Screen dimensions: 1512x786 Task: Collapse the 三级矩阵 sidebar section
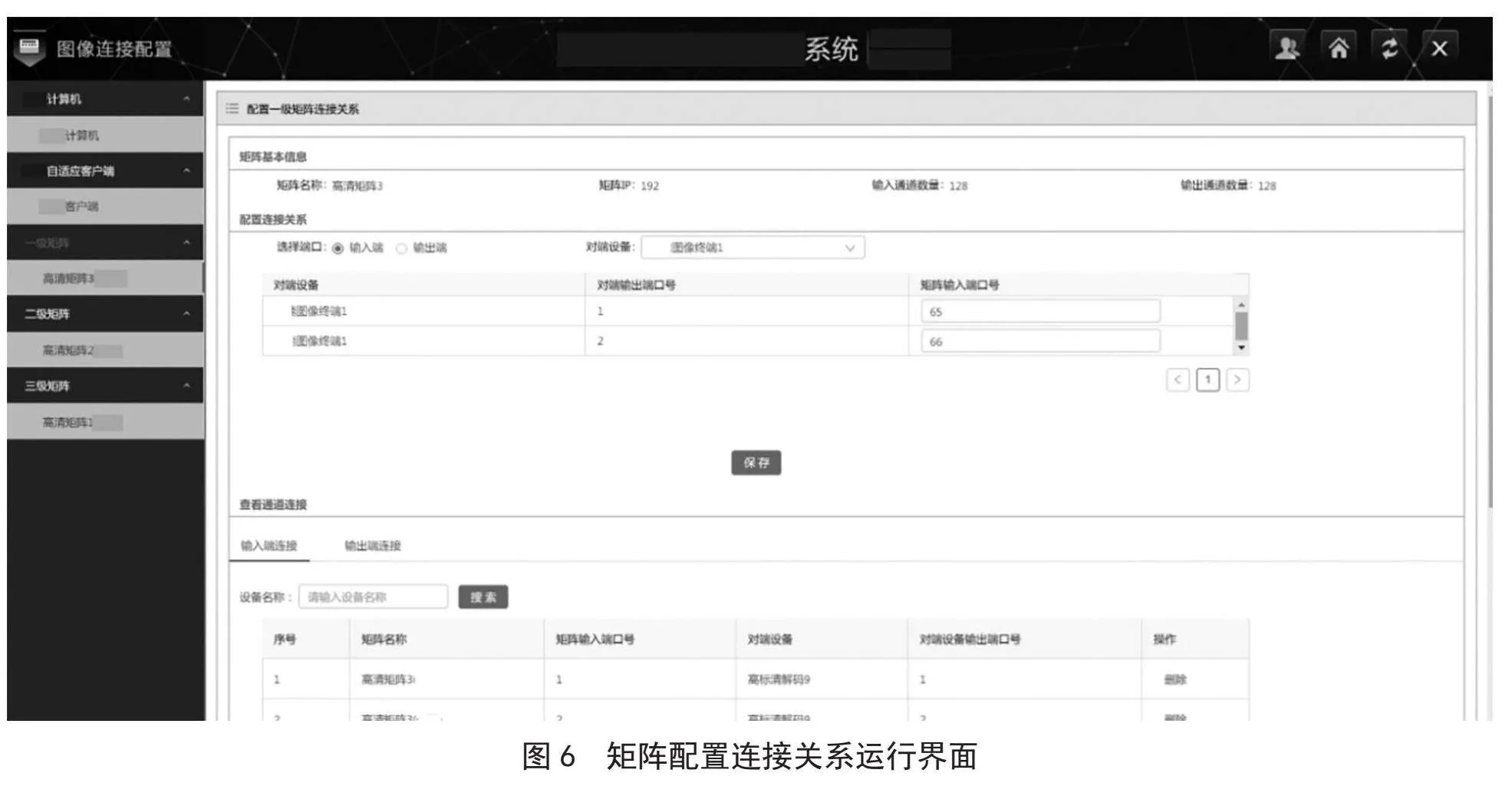click(x=186, y=386)
